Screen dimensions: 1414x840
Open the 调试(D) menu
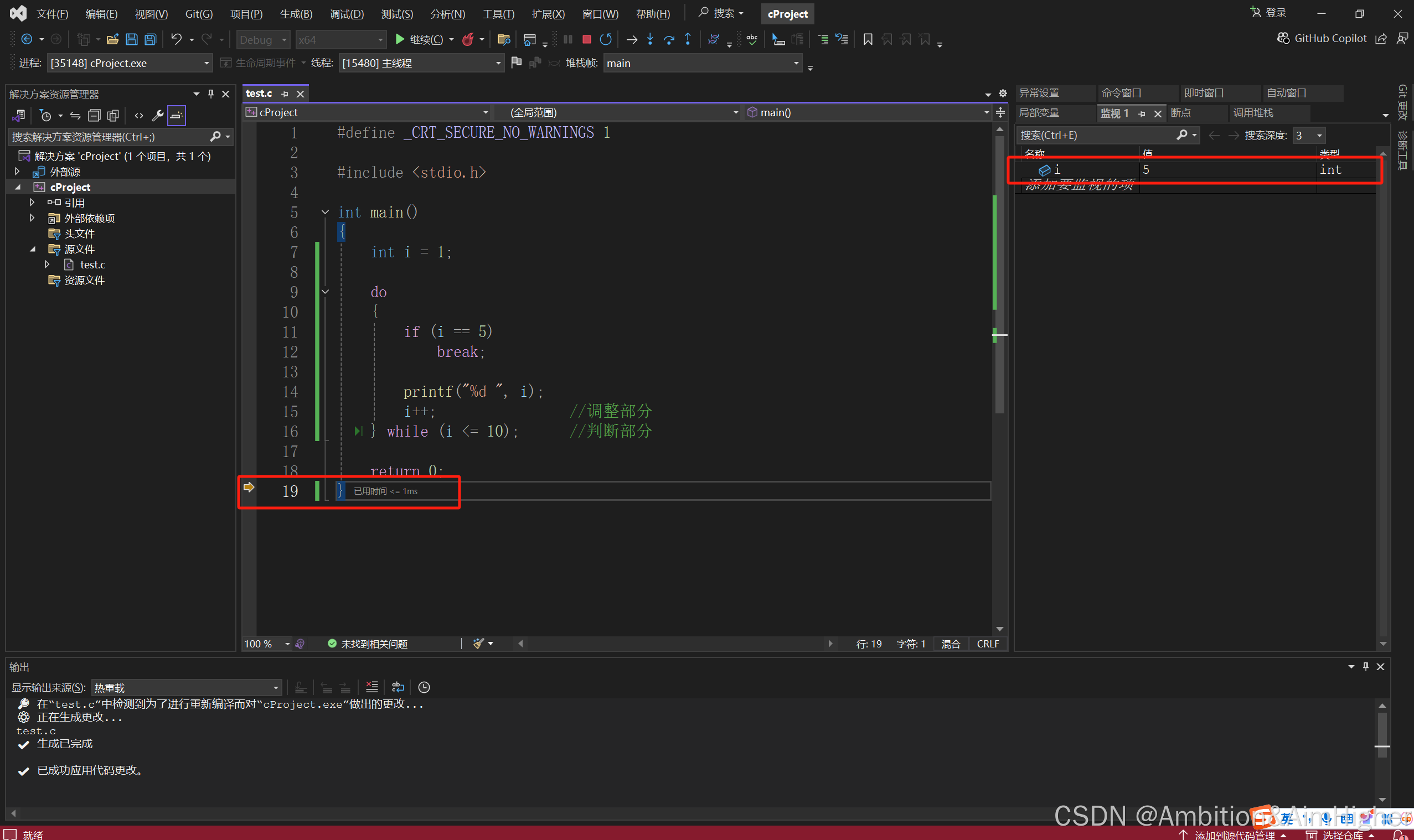point(347,14)
